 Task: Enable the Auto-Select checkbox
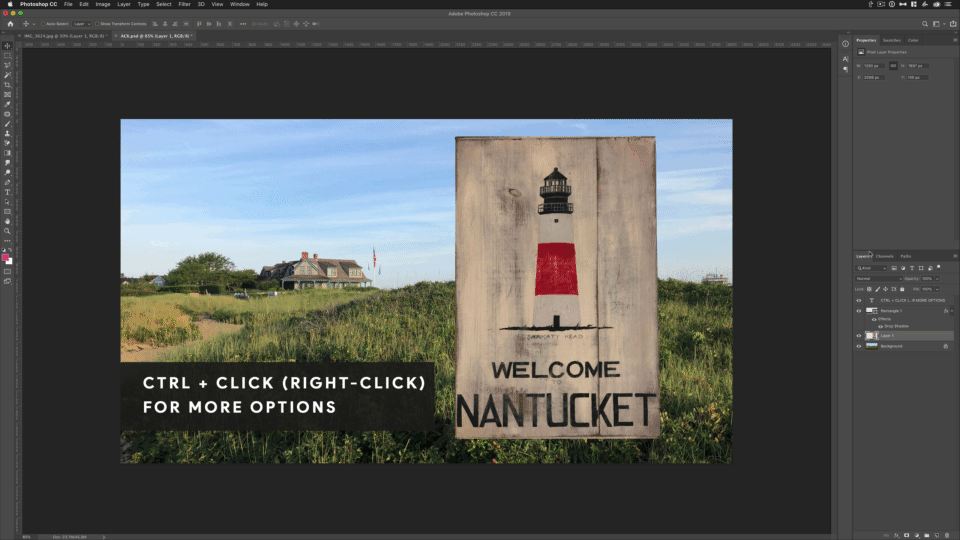click(43, 24)
